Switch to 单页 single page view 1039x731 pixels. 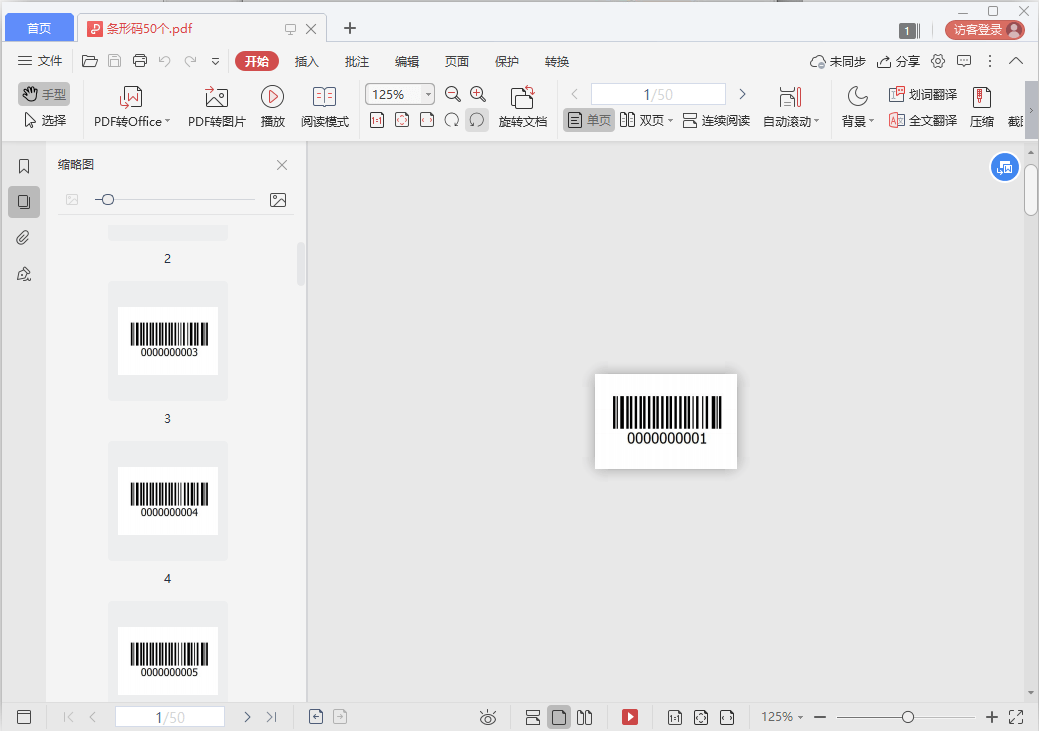click(x=589, y=120)
